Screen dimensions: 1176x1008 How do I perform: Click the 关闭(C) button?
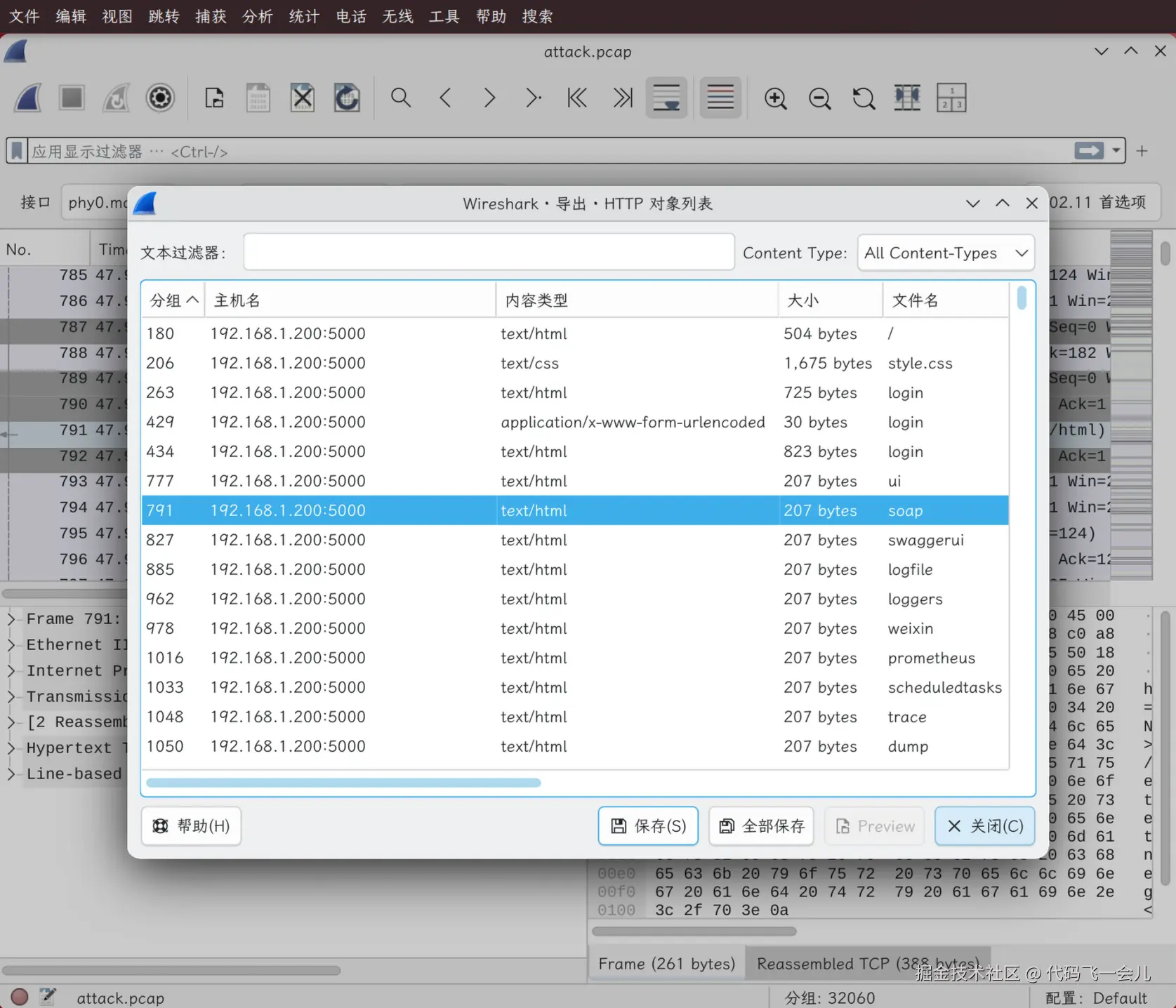click(x=985, y=825)
